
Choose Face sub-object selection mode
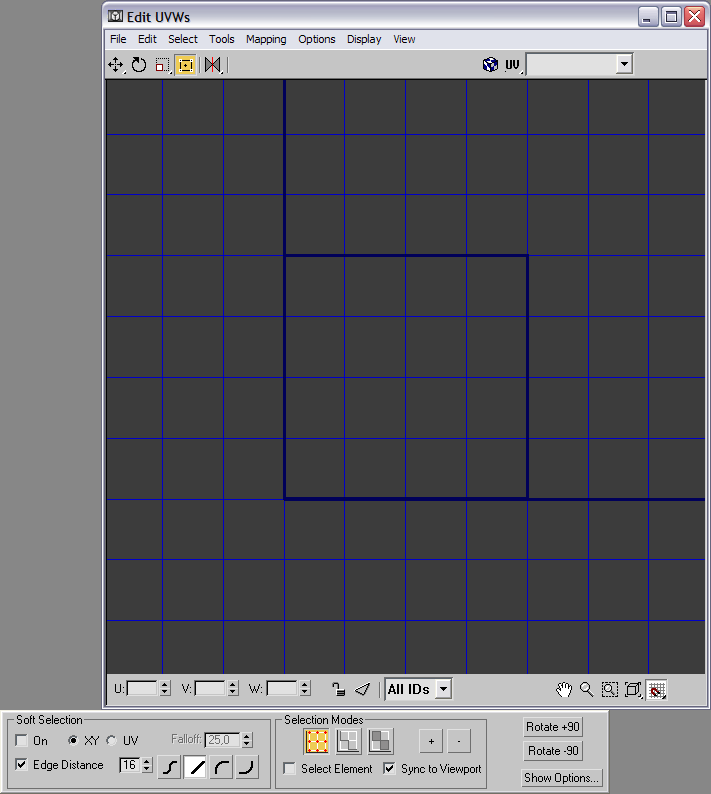click(380, 741)
